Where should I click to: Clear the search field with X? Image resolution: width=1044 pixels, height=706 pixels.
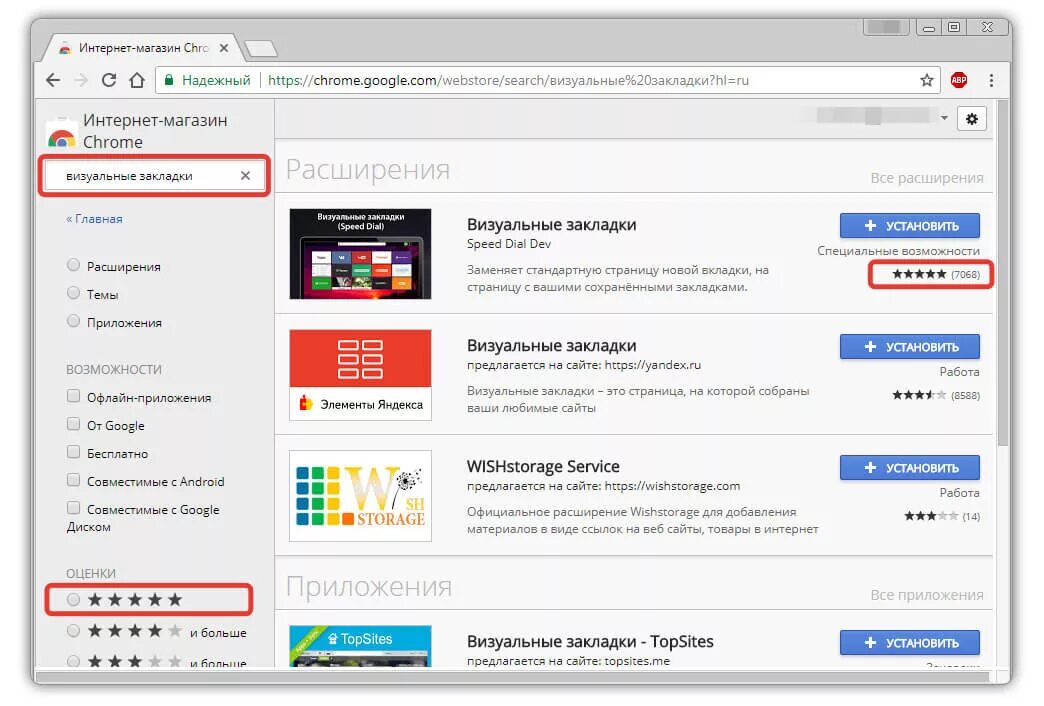click(245, 176)
